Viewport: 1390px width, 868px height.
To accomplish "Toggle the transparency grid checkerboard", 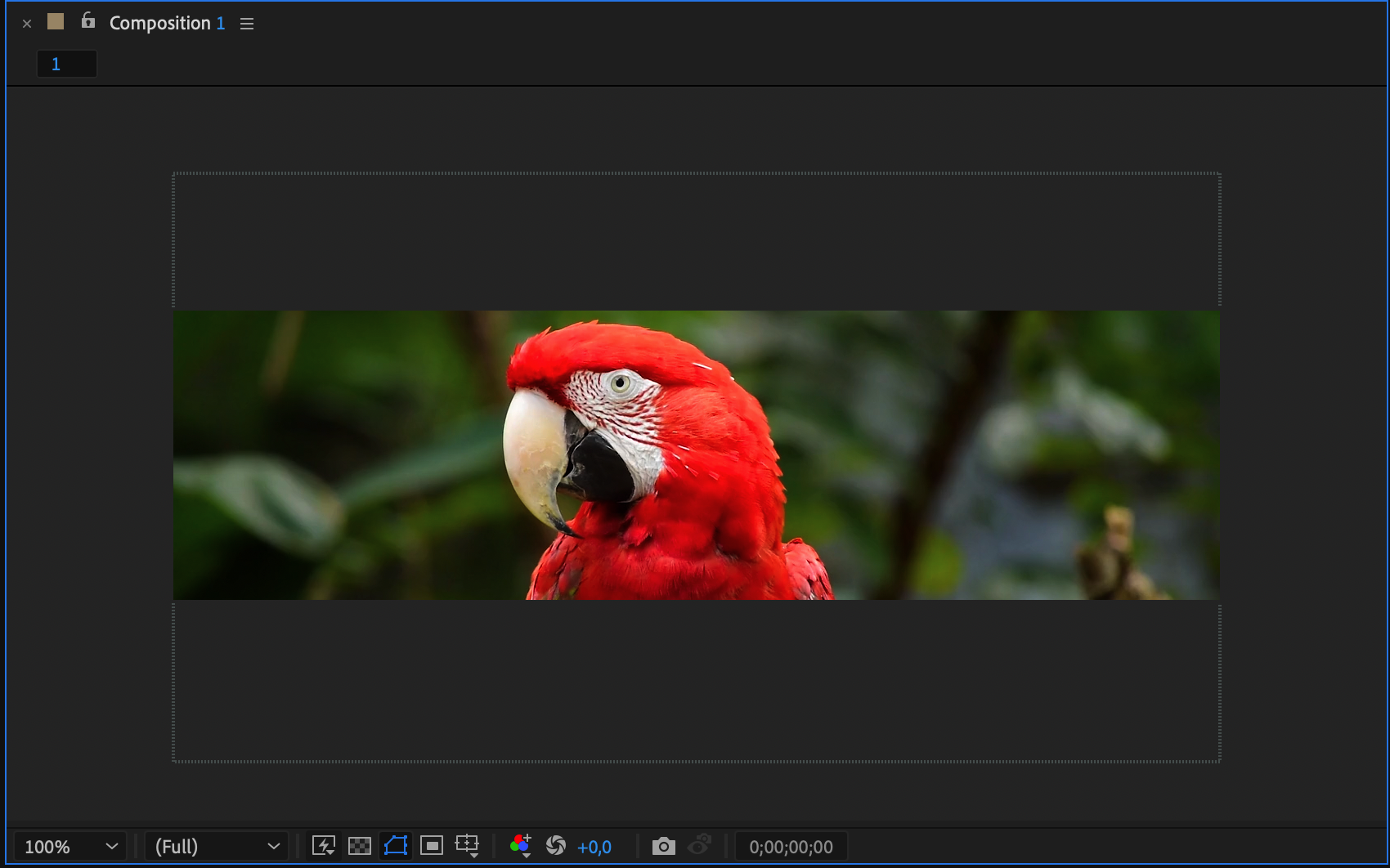I will coord(360,846).
